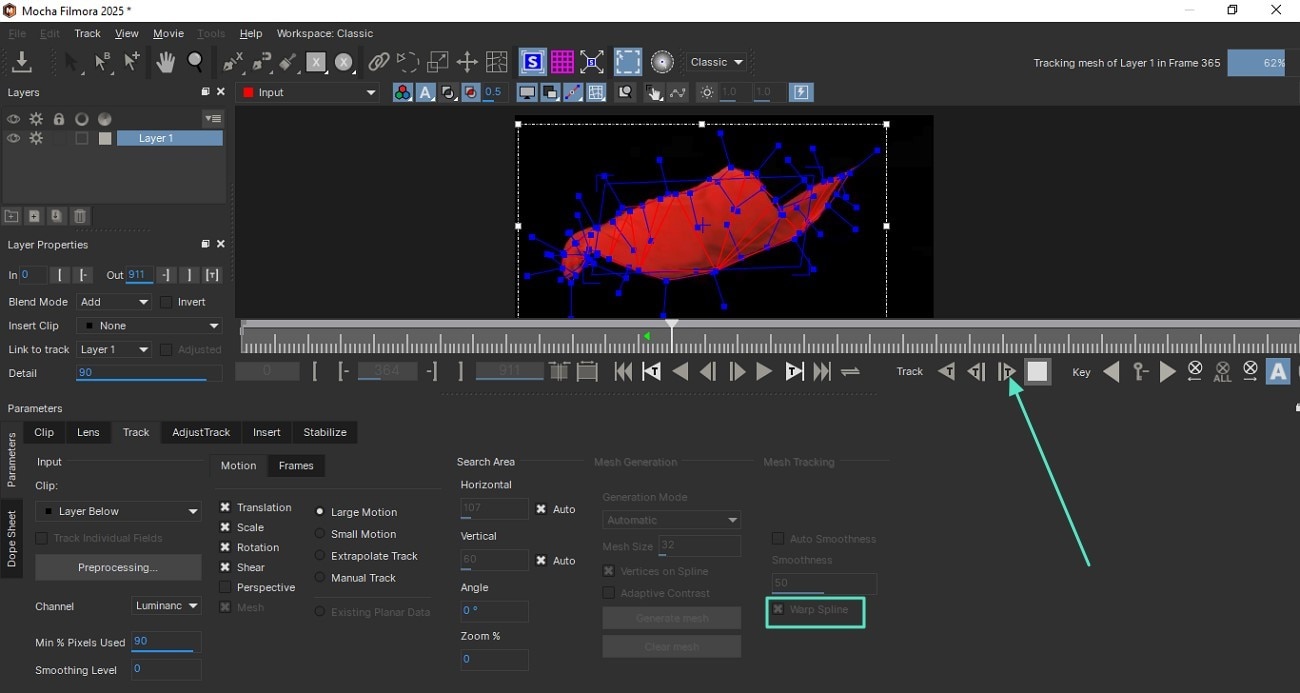Toggle the Show planar surface S icon
The height and width of the screenshot is (693, 1300).
tap(532, 62)
